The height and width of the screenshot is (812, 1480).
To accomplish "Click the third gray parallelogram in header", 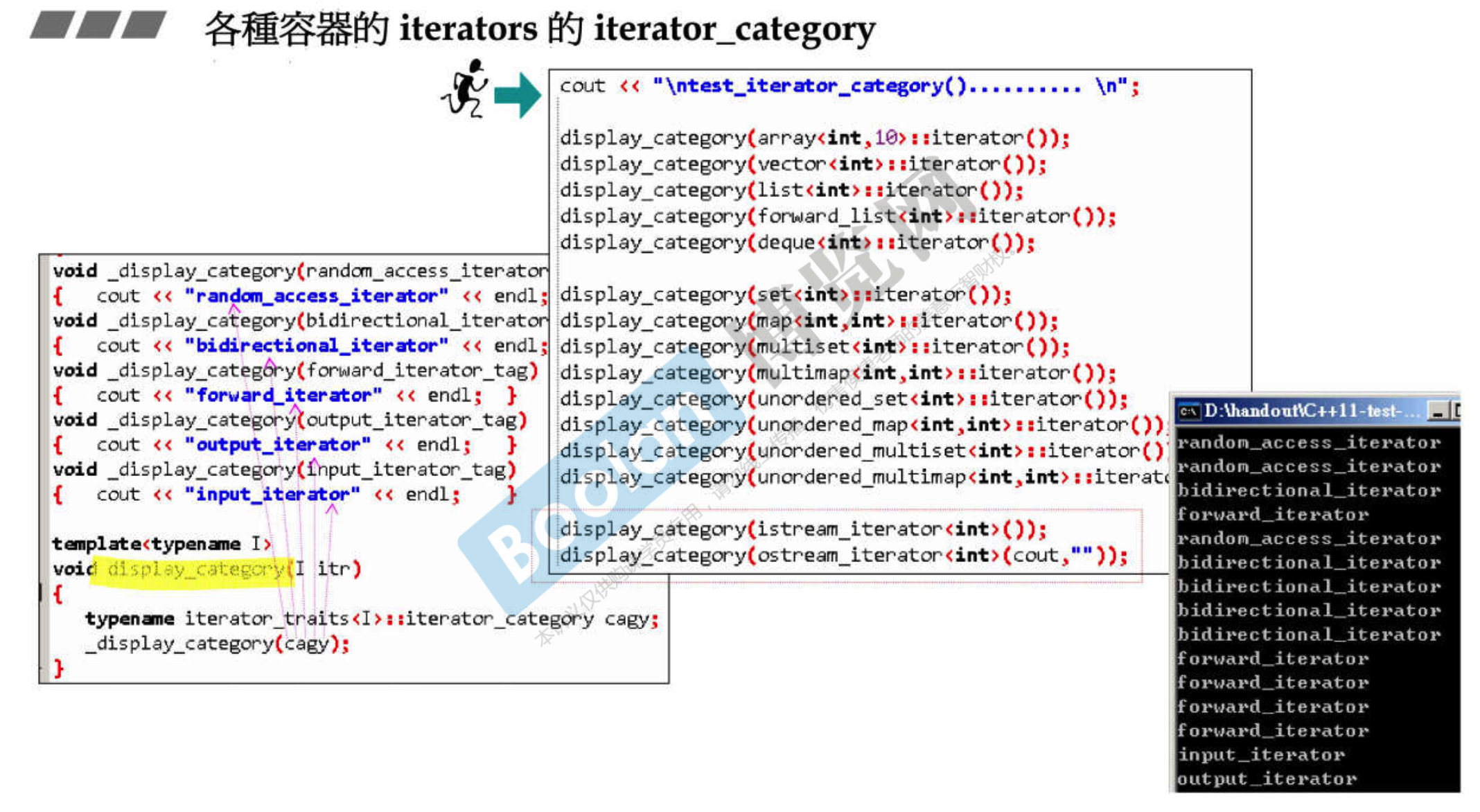I will coord(144,25).
